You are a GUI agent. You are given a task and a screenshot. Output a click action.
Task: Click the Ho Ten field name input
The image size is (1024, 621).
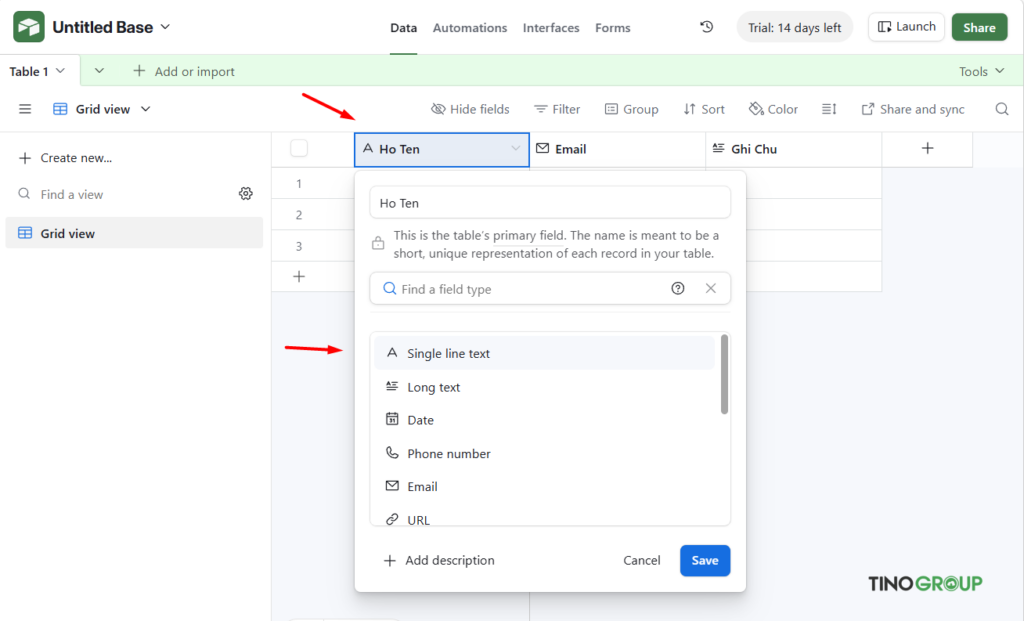pyautogui.click(x=550, y=203)
